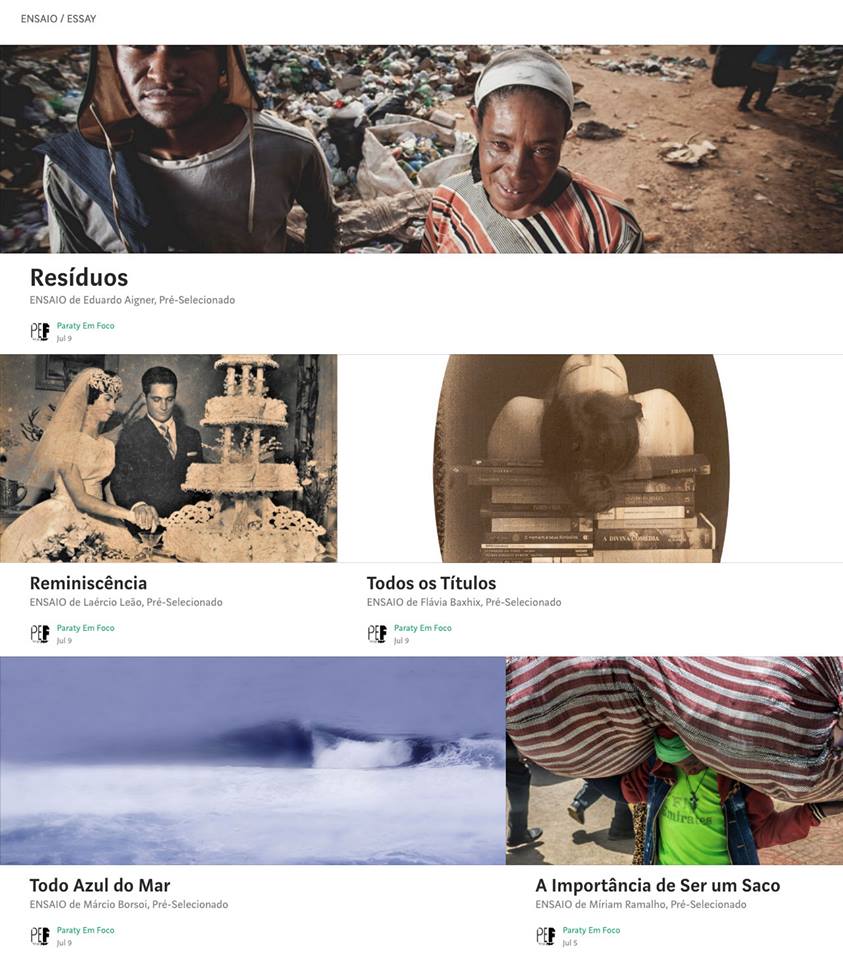Click the PEF logo under A Importância de Ser um Saco
The height and width of the screenshot is (960, 843).
click(x=545, y=936)
